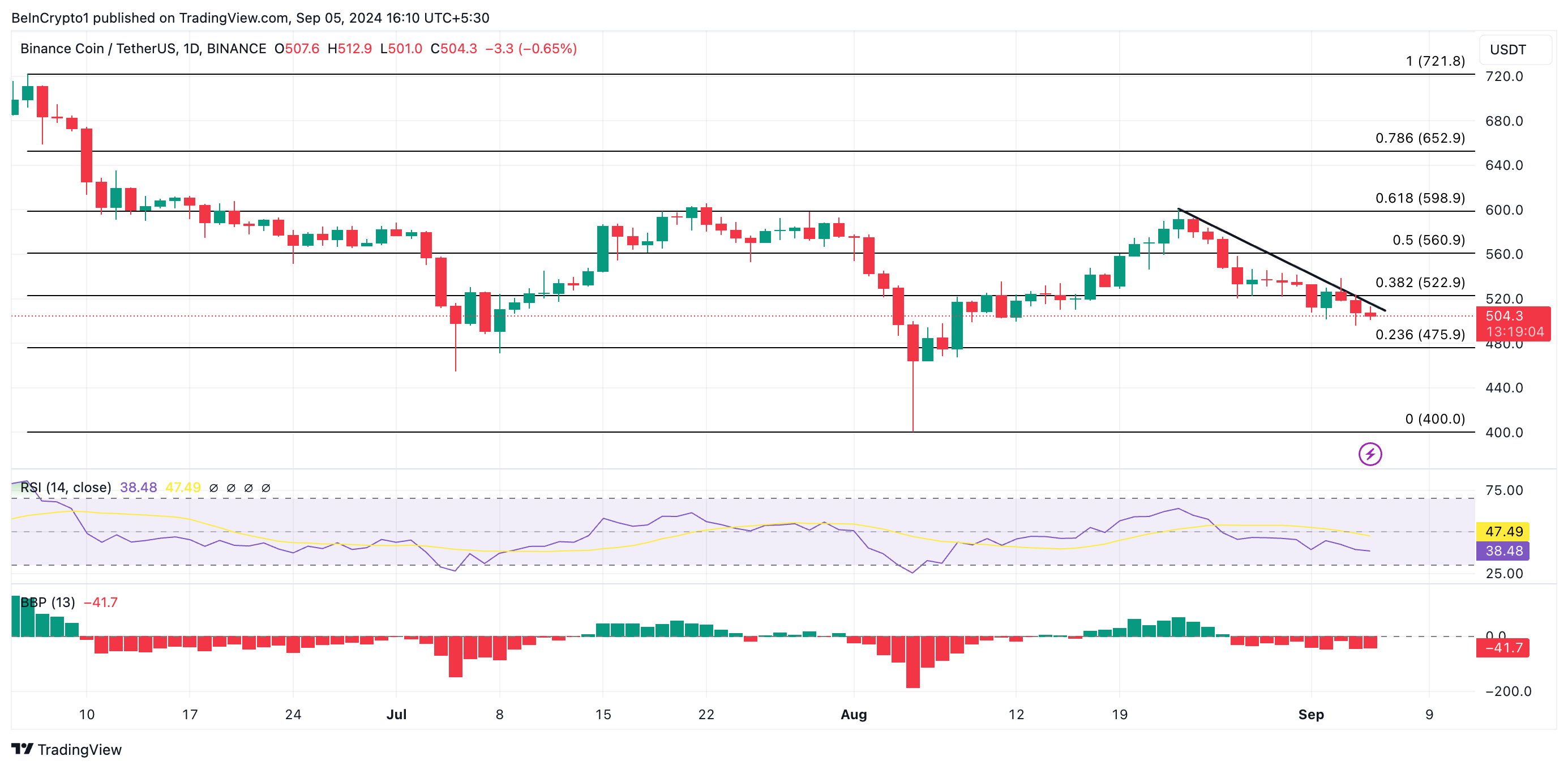Click the TradingView brand text link
This screenshot has width=1568, height=769.
(79, 749)
